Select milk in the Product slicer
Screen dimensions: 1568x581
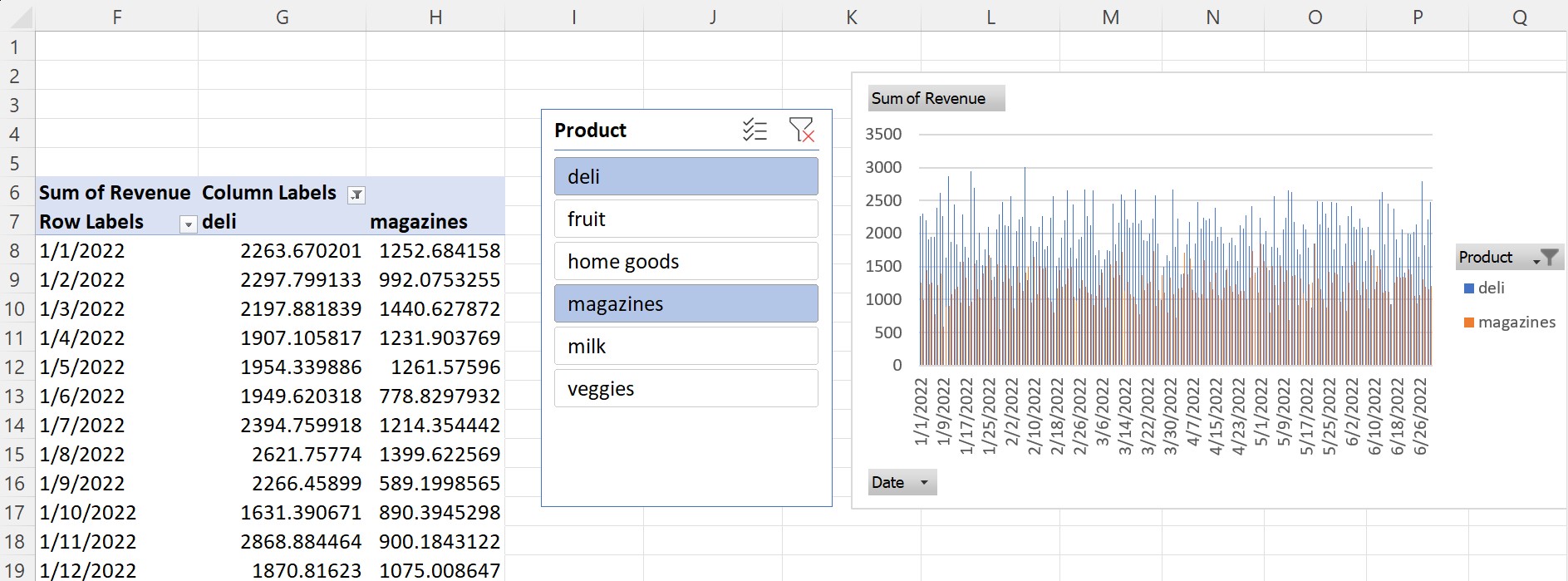click(x=686, y=347)
